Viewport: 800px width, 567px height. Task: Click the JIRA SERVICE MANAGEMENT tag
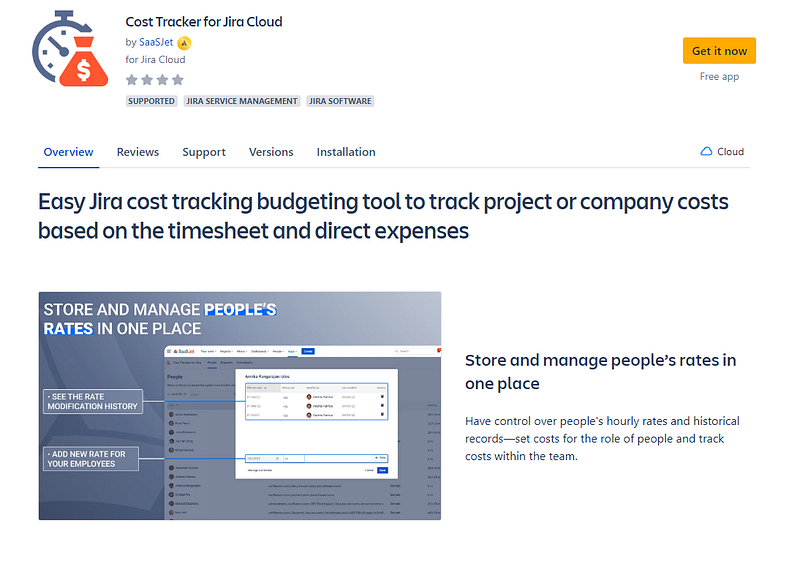(242, 101)
